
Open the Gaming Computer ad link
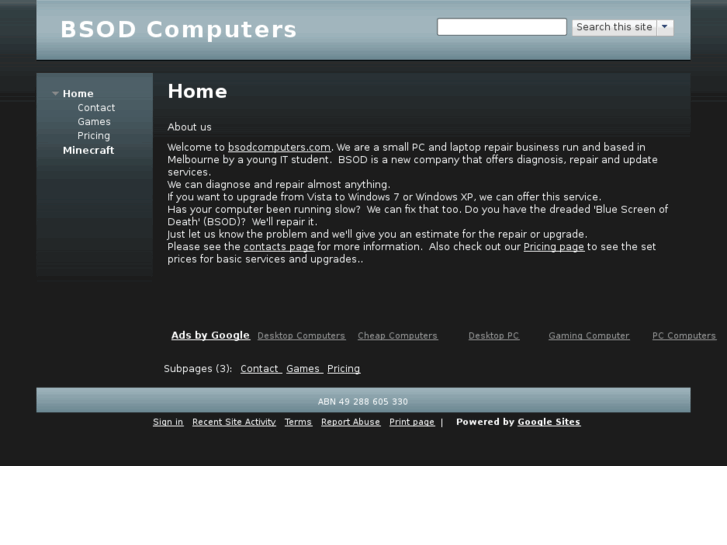coord(589,336)
